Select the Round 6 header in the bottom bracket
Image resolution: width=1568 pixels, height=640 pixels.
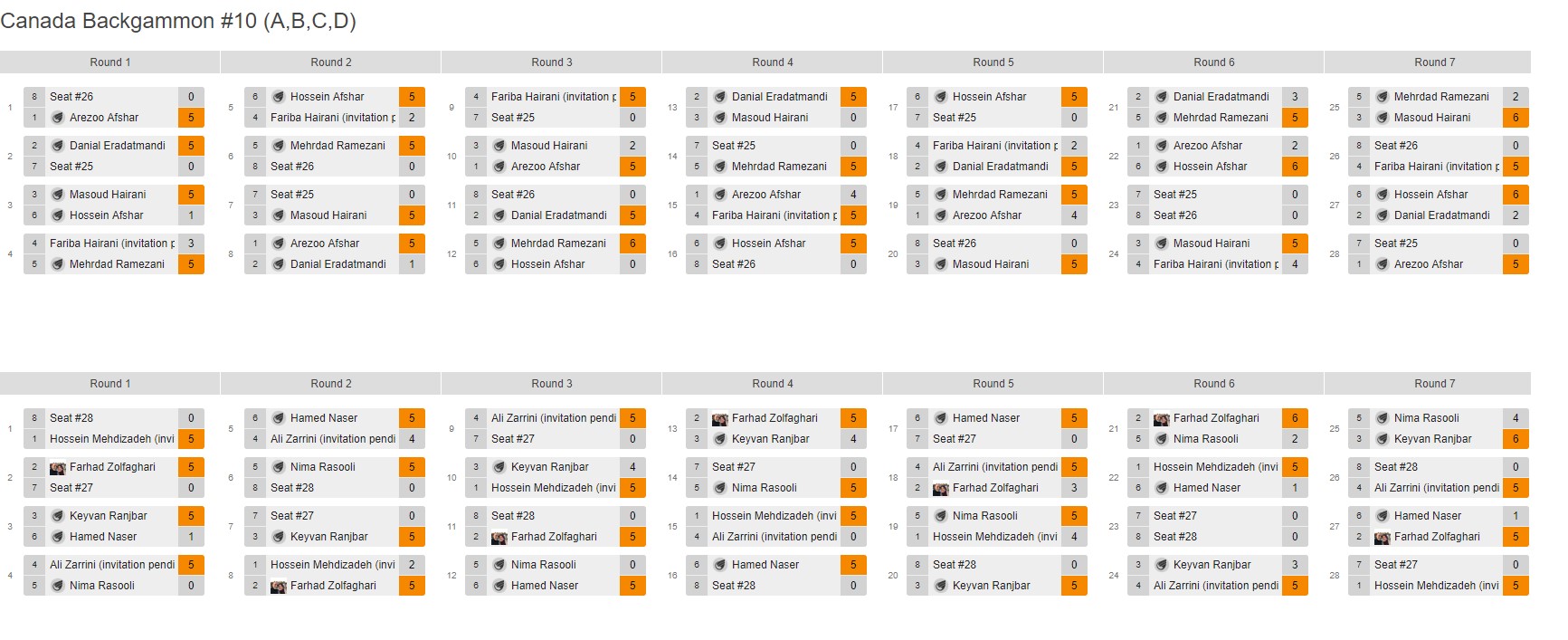(1214, 384)
